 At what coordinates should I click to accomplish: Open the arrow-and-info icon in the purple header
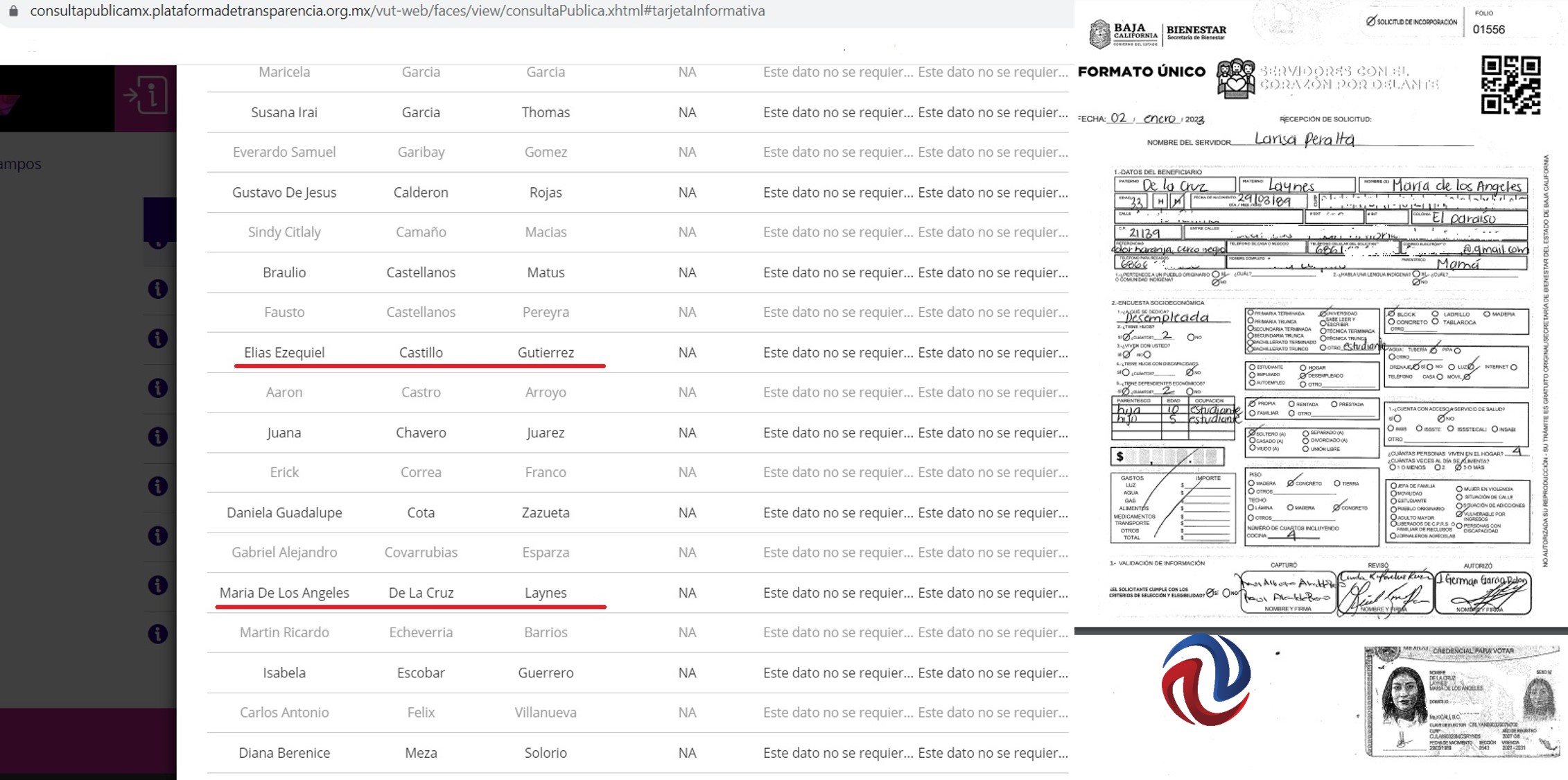(146, 95)
